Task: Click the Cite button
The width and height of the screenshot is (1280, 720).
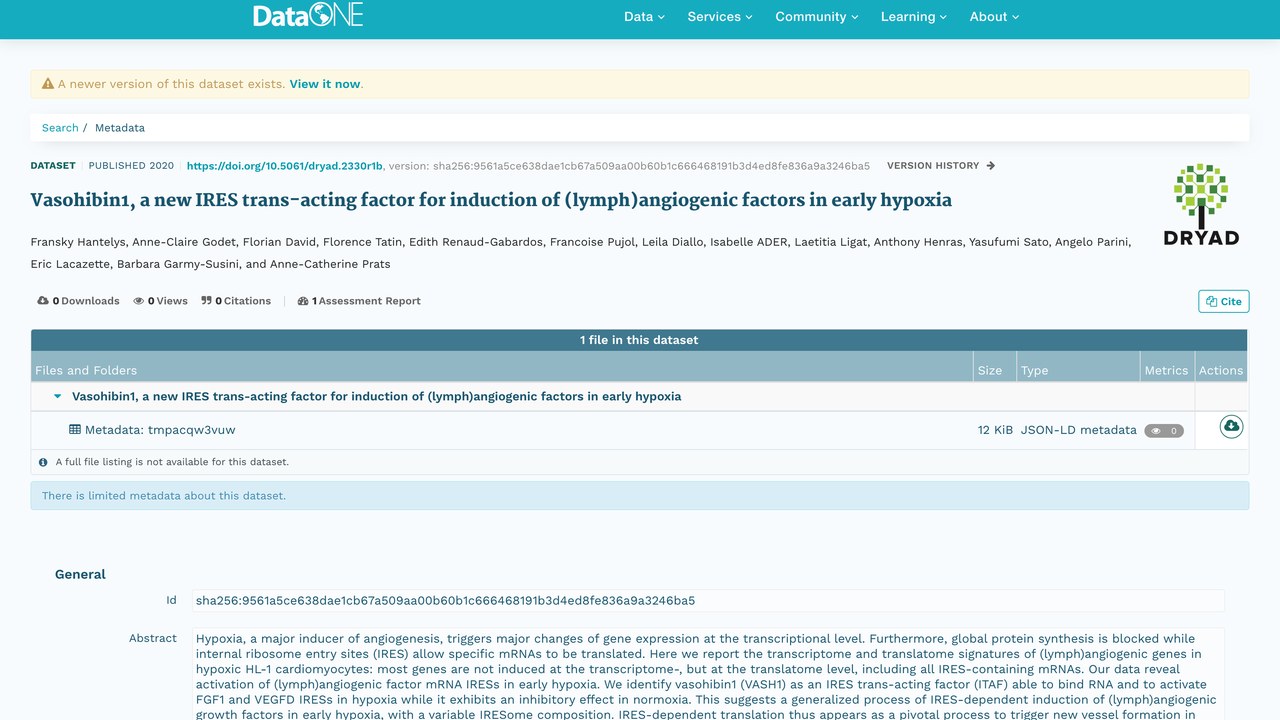Action: coord(1224,301)
